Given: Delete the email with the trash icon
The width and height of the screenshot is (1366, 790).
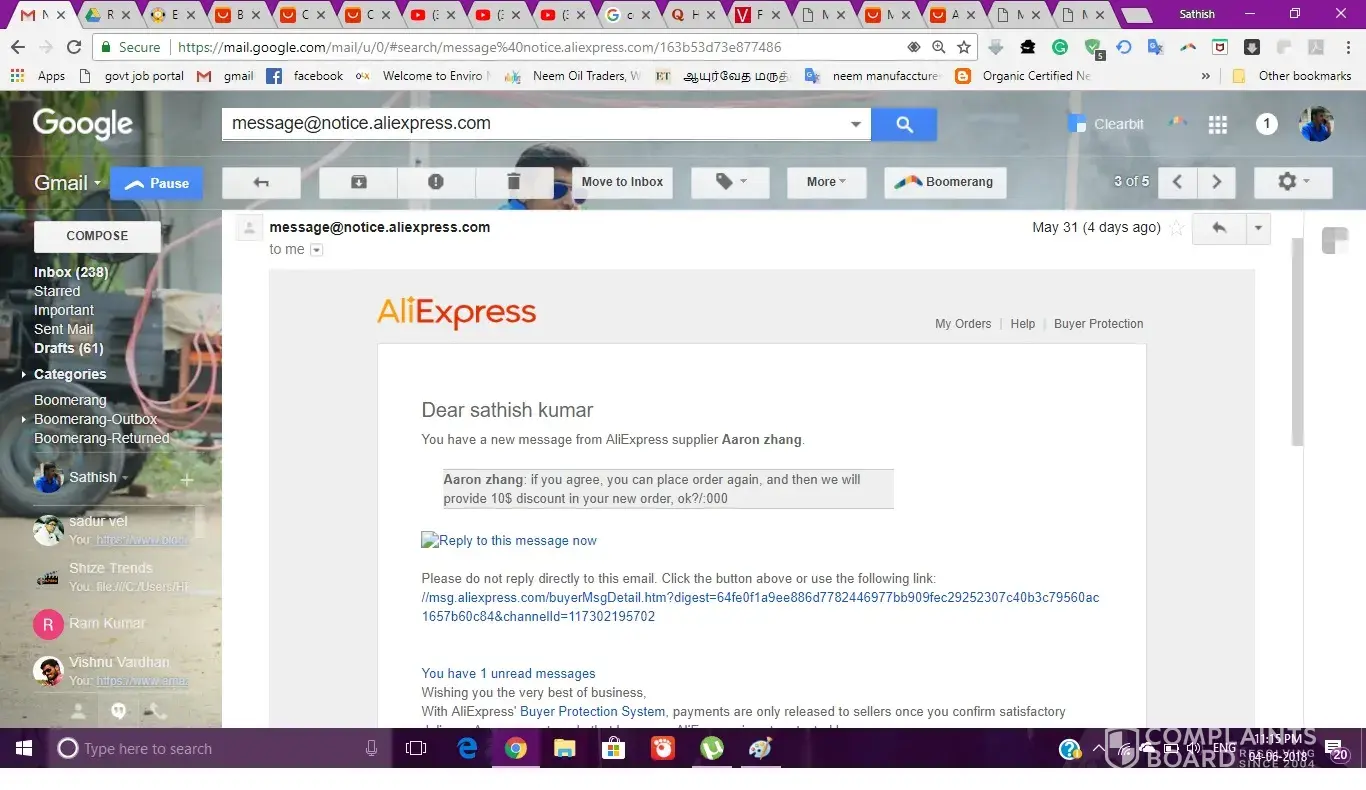Looking at the screenshot, I should [514, 182].
